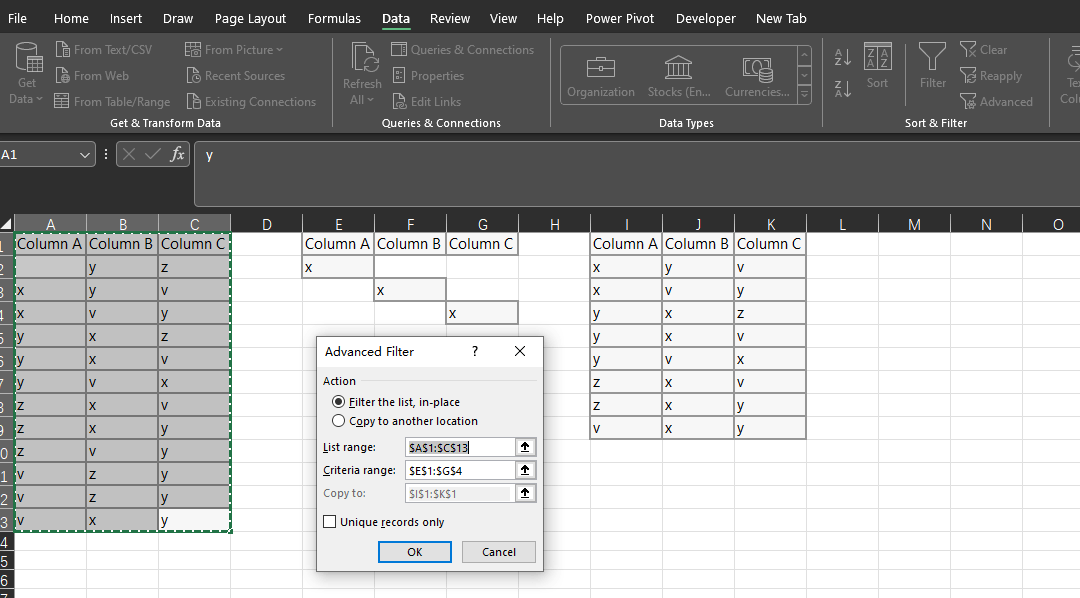Switch to the Home tab

(71, 19)
